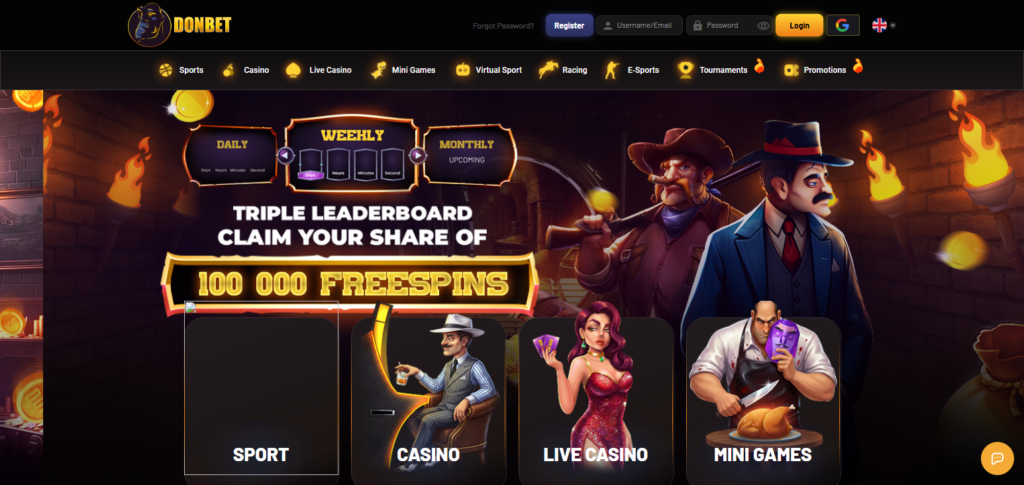Click the Register button
Viewport: 1024px width, 485px height.
(569, 25)
